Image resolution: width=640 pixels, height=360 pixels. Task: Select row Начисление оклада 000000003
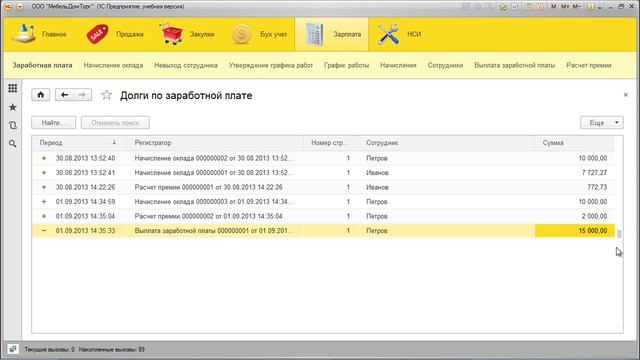pyautogui.click(x=323, y=202)
